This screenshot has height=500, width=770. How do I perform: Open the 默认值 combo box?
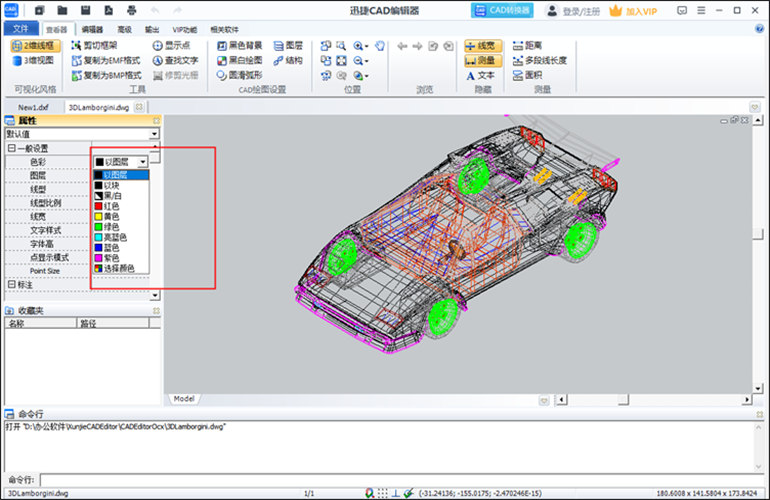coord(82,134)
